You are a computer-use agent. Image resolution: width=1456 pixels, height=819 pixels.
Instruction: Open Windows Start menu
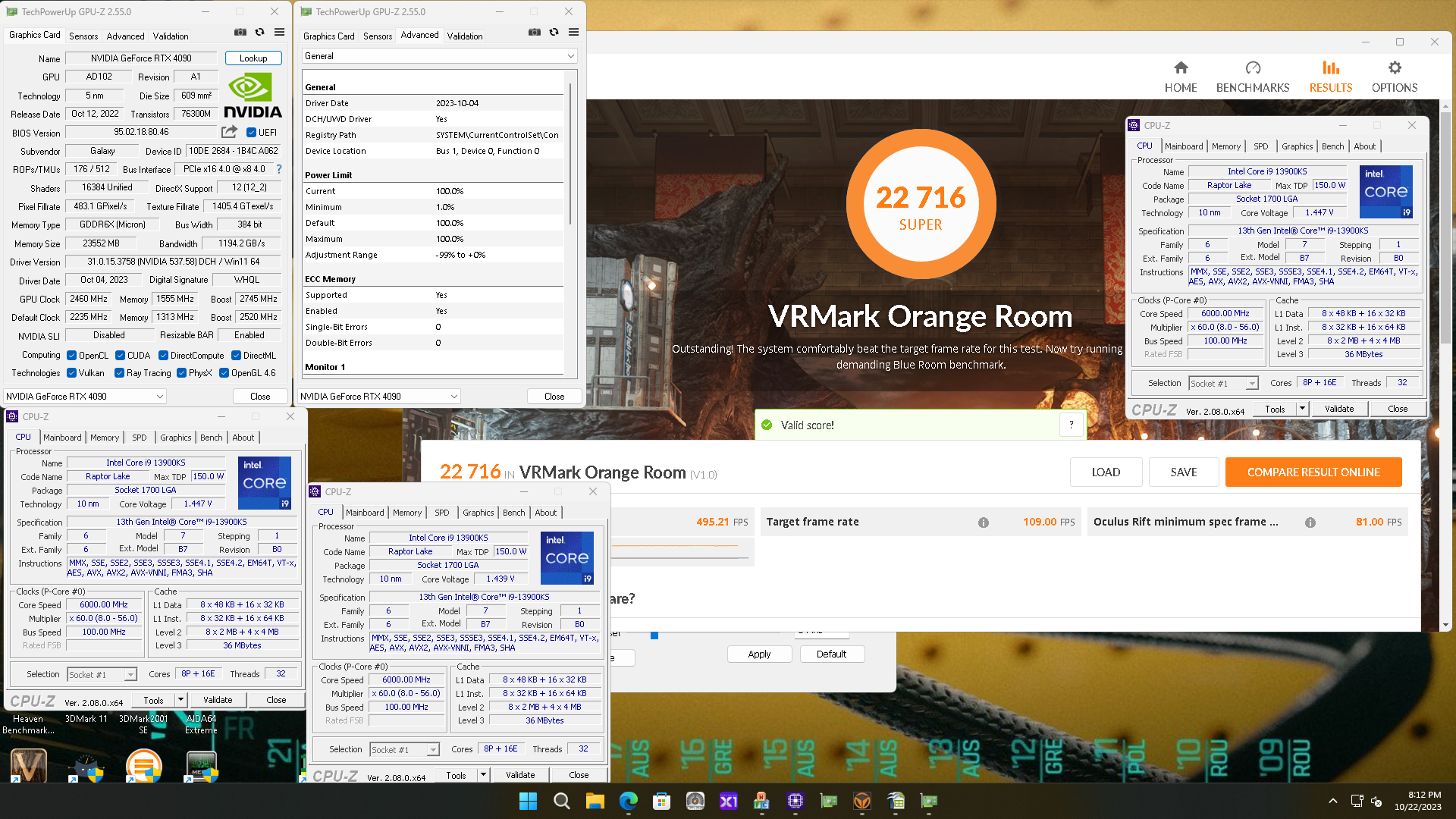[528, 801]
